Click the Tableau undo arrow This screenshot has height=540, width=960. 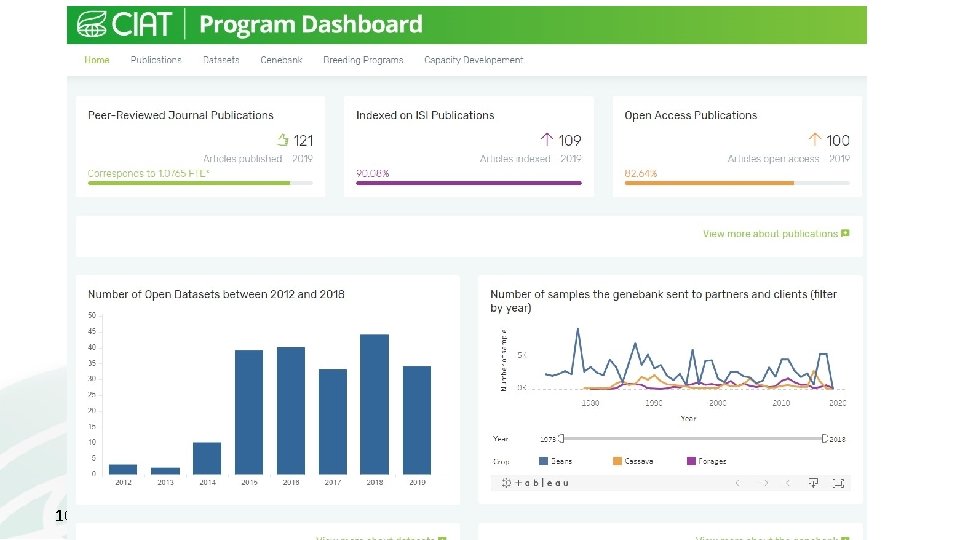pyautogui.click(x=738, y=483)
